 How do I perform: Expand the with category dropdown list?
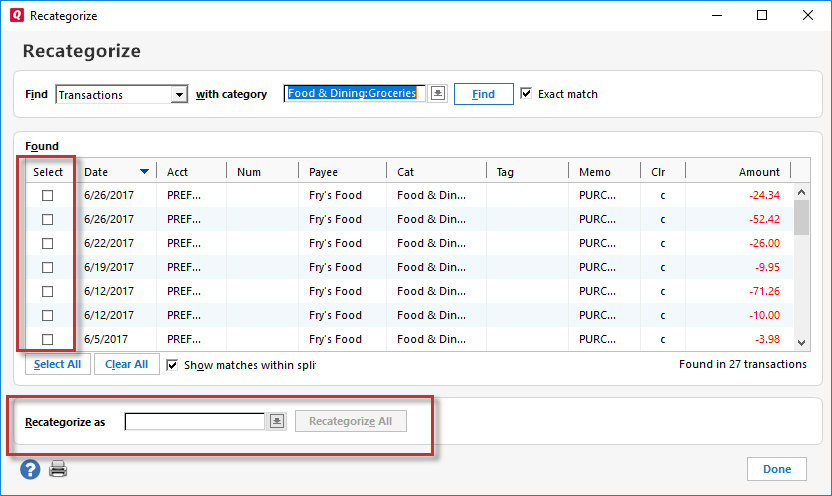(x=437, y=94)
